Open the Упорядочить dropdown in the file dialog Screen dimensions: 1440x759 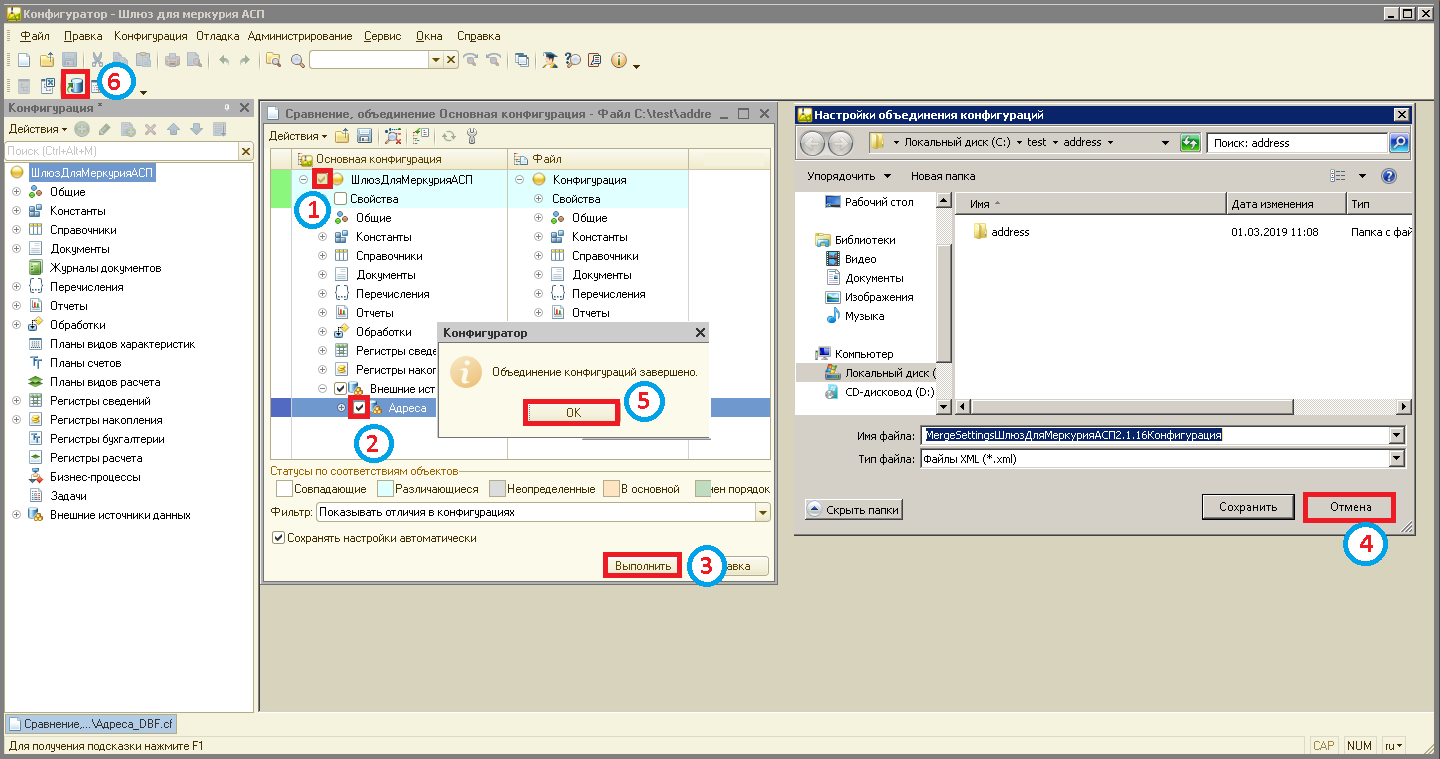pos(849,176)
